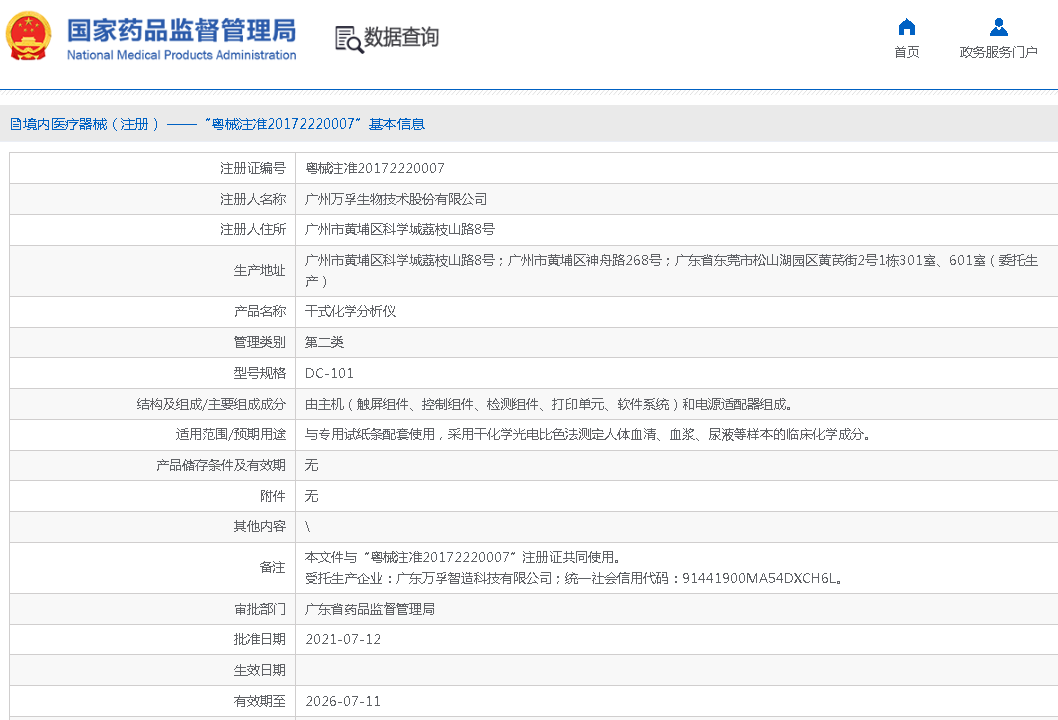This screenshot has height=720, width=1058.
Task: Select the backslash value for 其他内容
Action: (308, 527)
